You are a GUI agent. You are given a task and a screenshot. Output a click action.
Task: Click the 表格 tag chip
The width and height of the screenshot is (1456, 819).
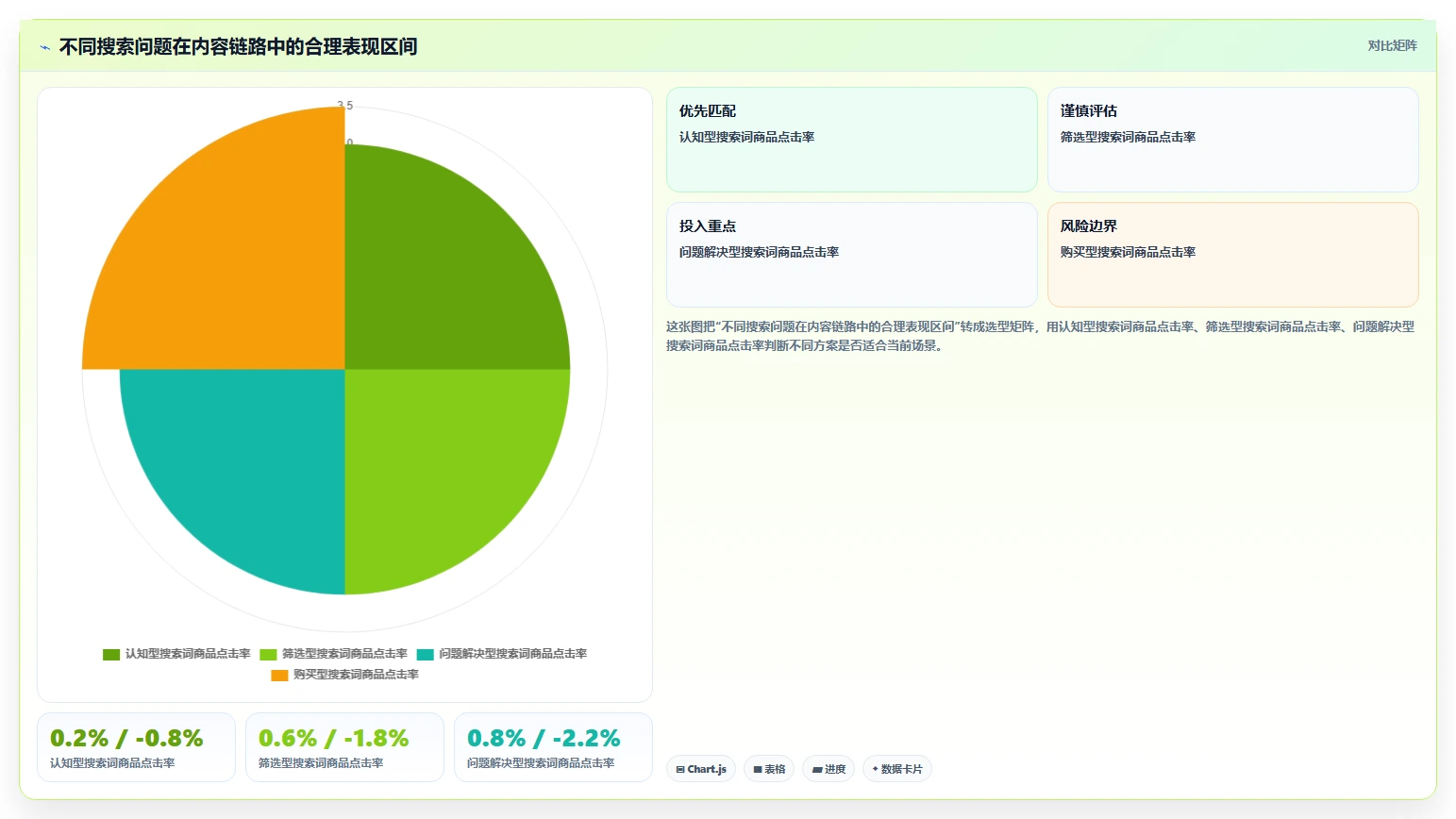(x=769, y=769)
